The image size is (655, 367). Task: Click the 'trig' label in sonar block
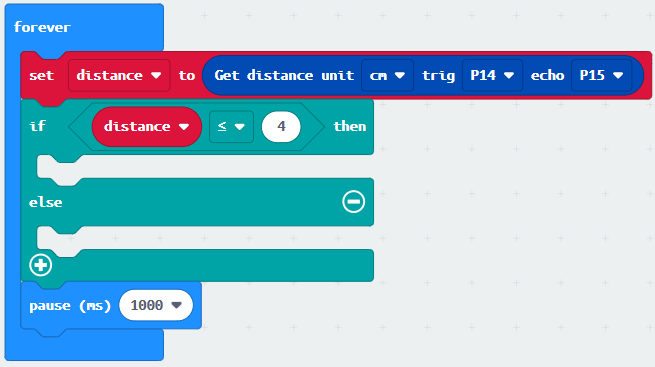[x=438, y=76]
